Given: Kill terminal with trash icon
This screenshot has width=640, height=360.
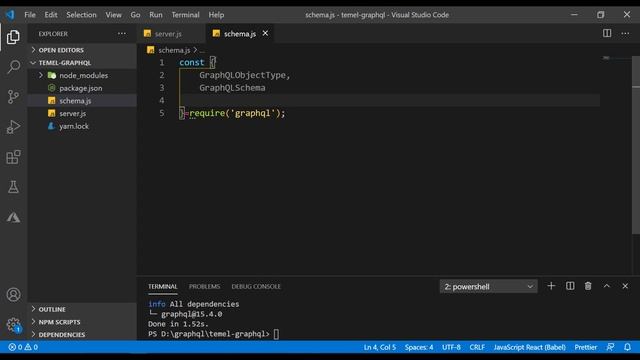Looking at the screenshot, I should (x=588, y=286).
